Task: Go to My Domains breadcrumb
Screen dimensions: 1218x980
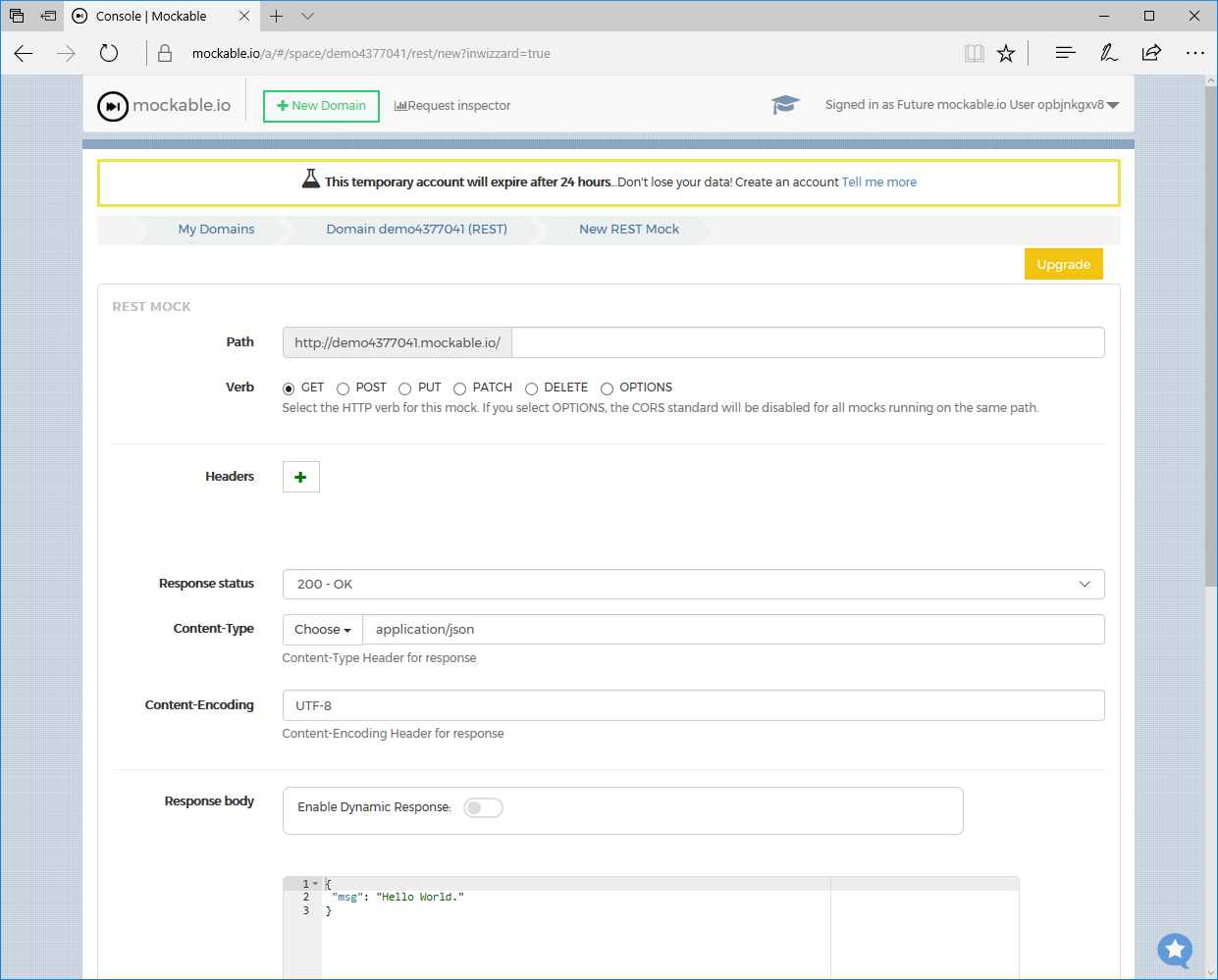Action: (216, 230)
